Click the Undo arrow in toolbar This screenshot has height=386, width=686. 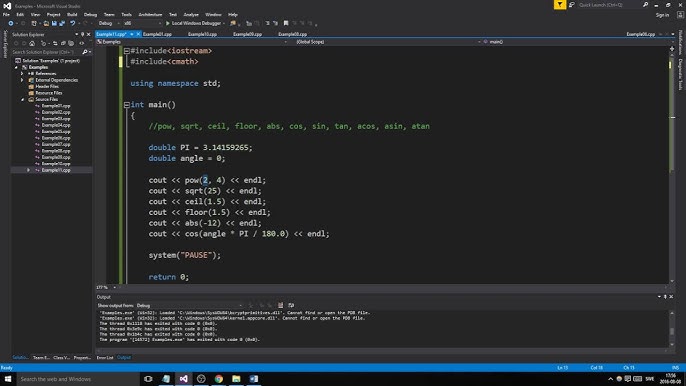pos(73,23)
